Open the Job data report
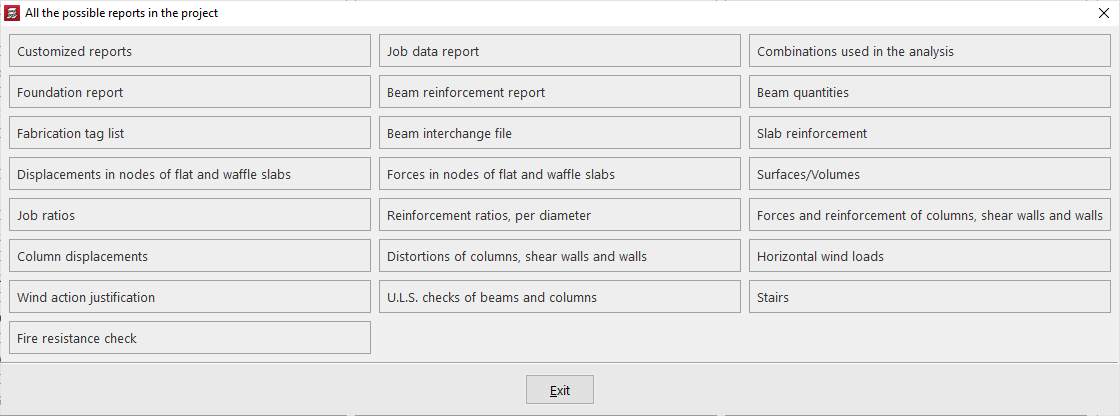This screenshot has width=1120, height=416. pyautogui.click(x=559, y=52)
